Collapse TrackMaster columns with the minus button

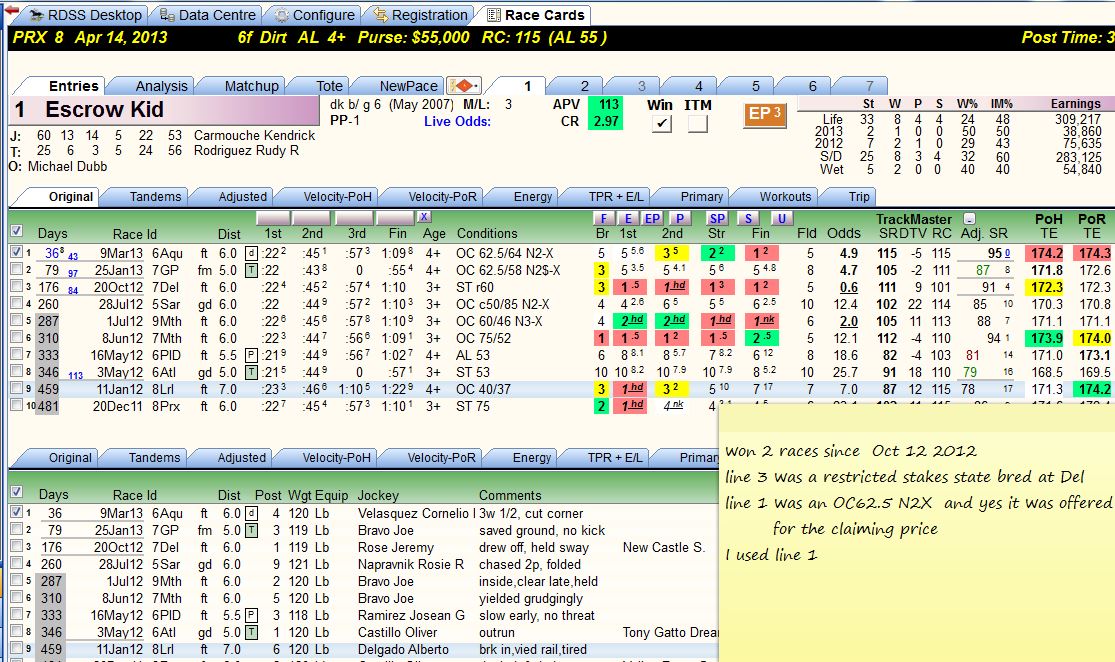coord(969,219)
